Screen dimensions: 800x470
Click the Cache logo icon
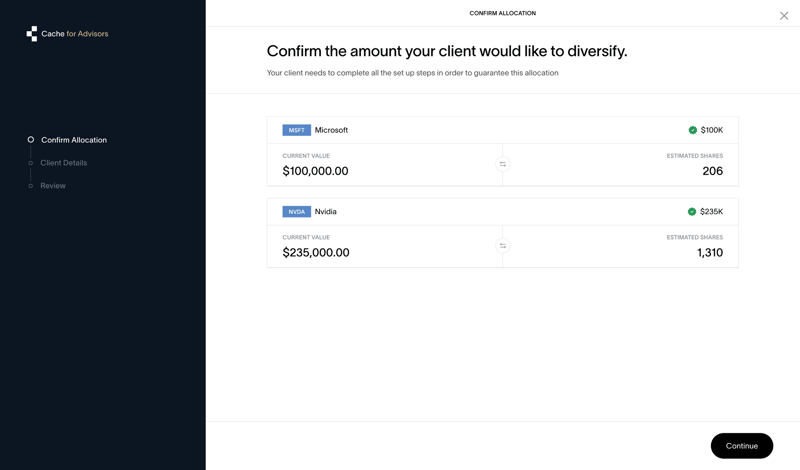coord(32,34)
